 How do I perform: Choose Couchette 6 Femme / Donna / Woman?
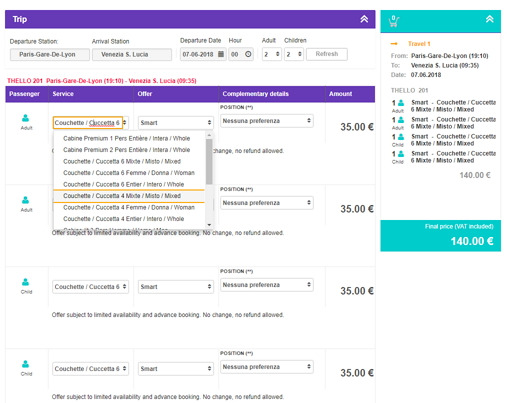129,173
